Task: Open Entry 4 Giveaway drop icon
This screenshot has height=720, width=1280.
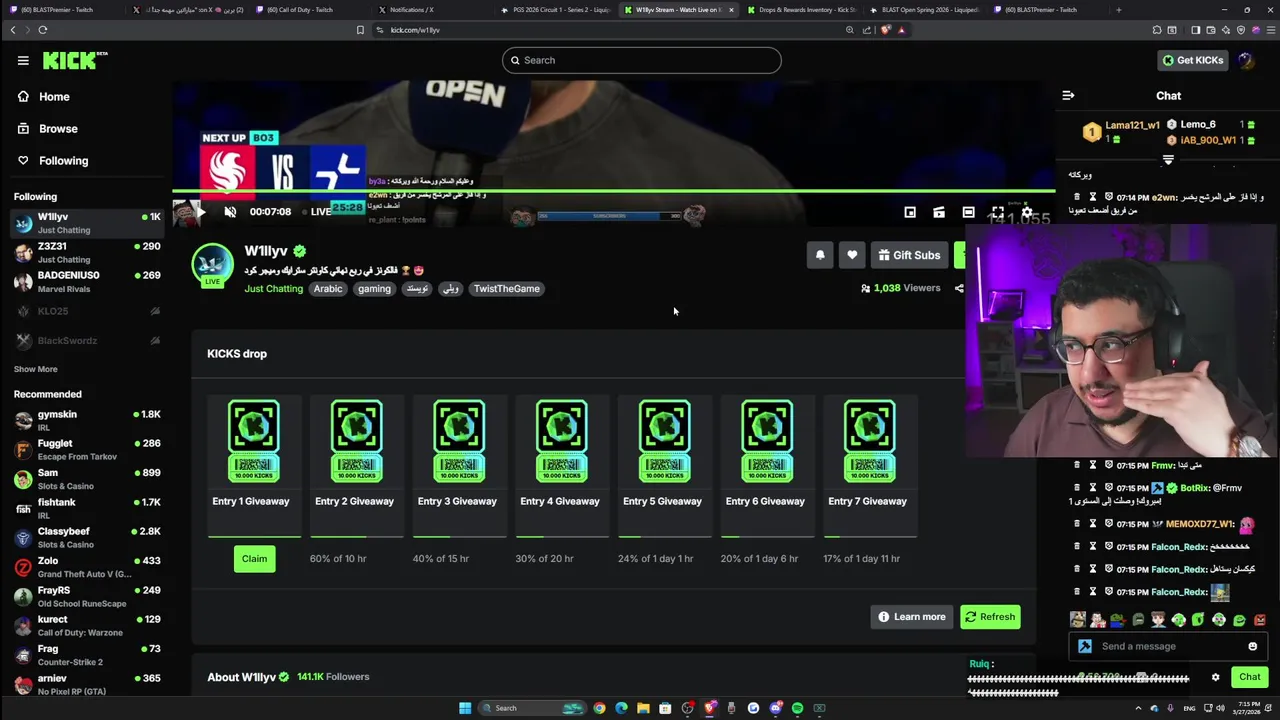Action: point(561,441)
